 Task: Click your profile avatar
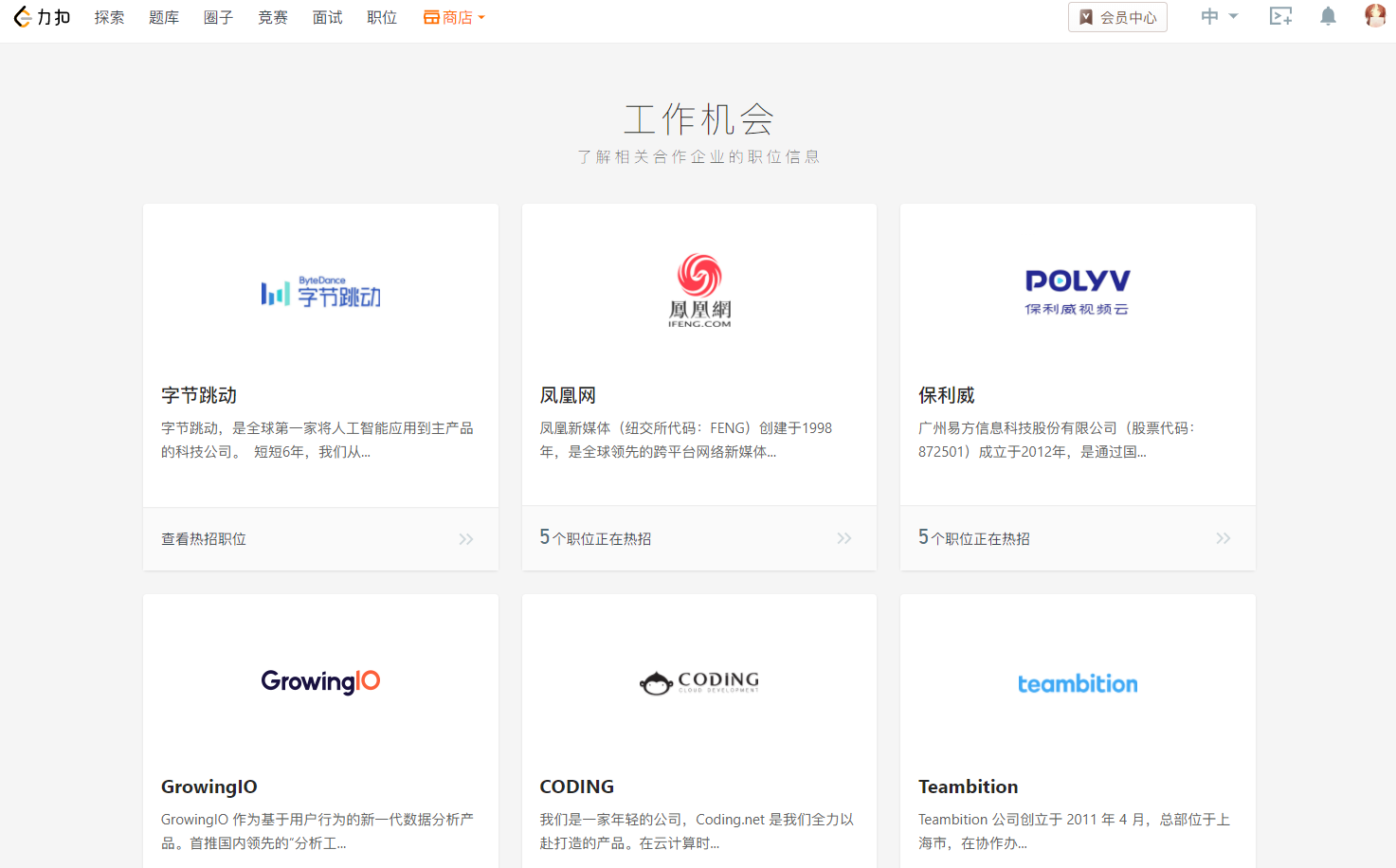[x=1373, y=16]
